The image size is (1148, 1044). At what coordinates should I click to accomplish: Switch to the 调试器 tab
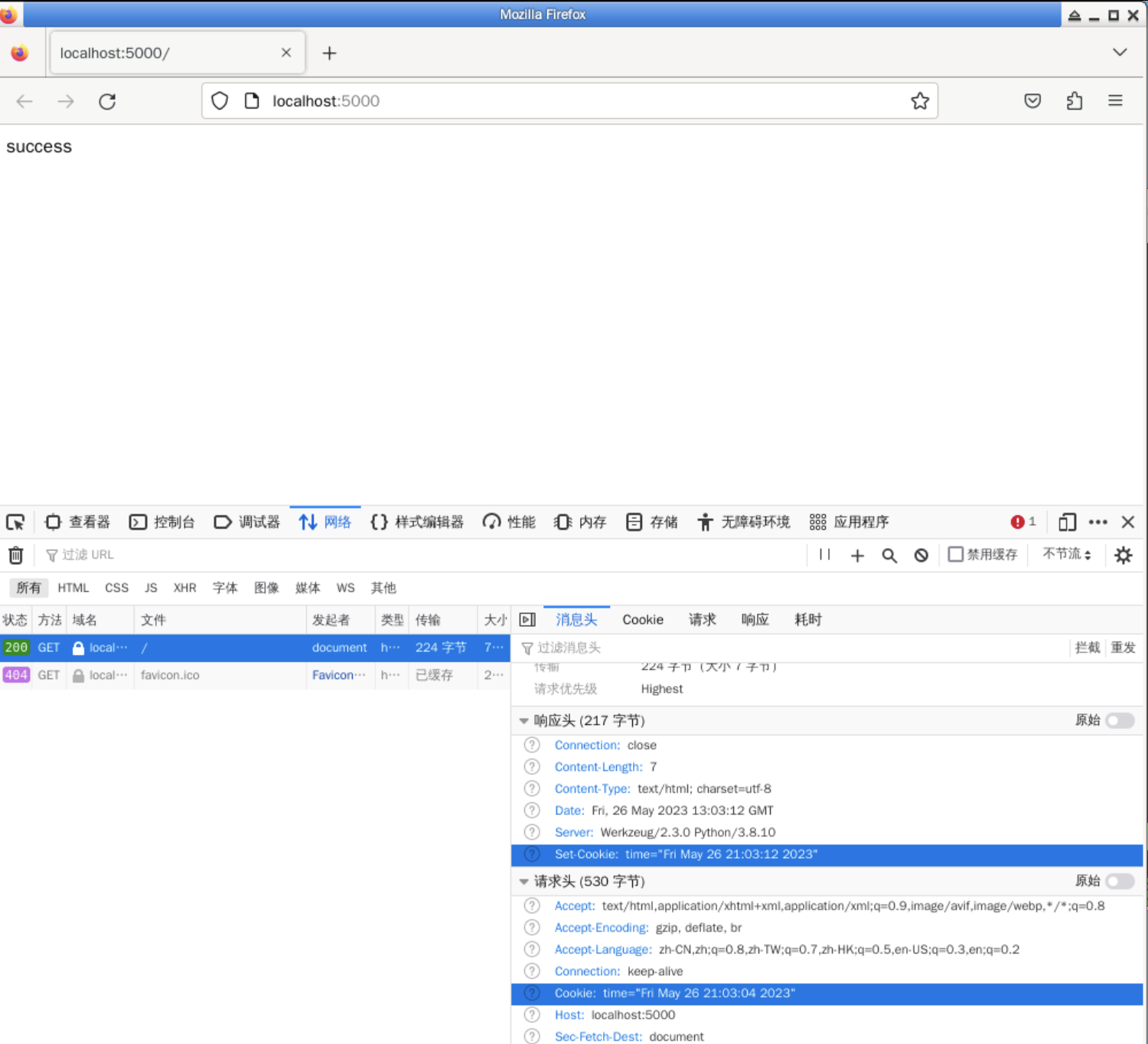(x=247, y=522)
